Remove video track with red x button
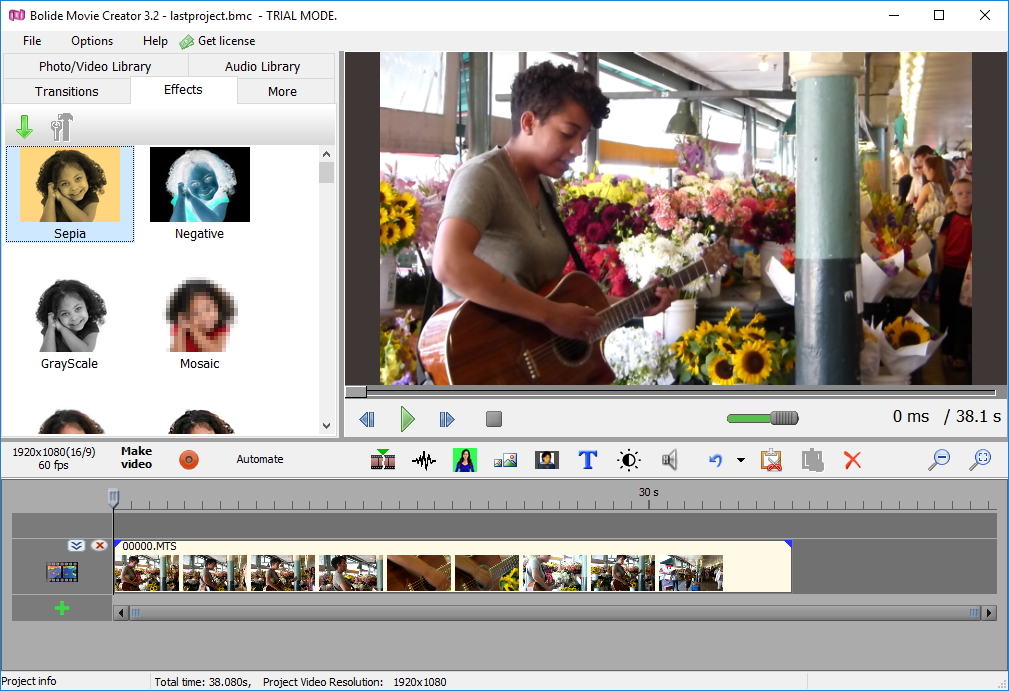The height and width of the screenshot is (691, 1009). (99, 546)
